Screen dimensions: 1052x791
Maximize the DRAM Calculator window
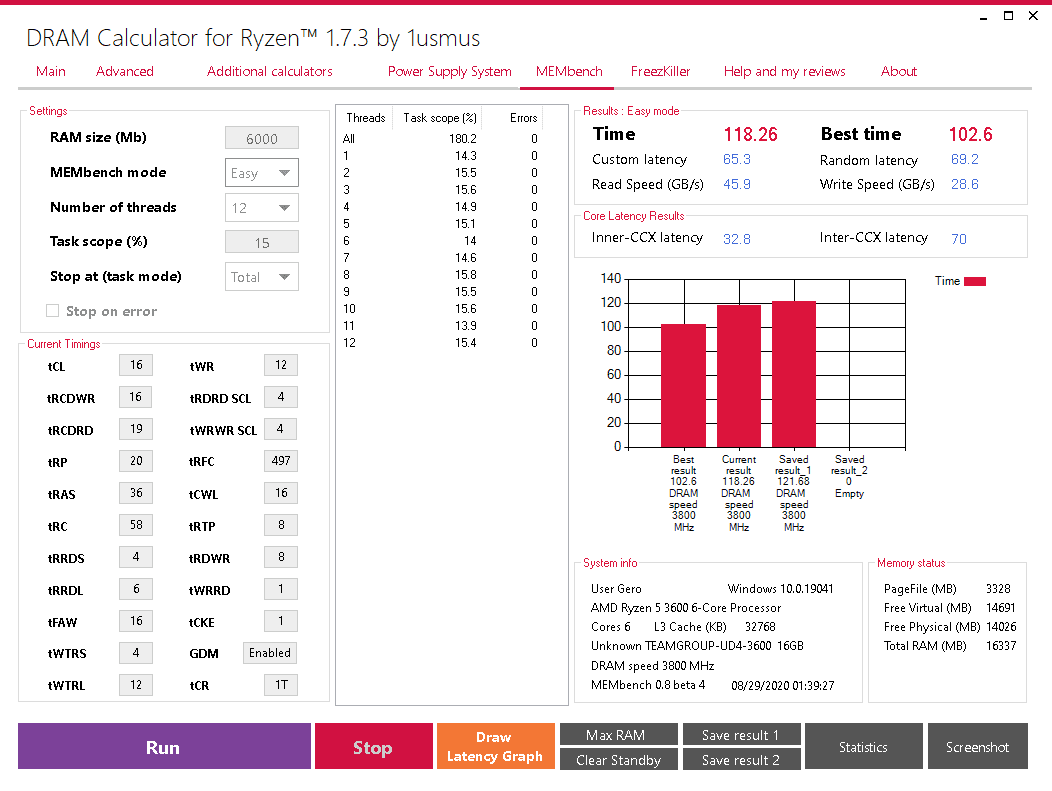[1008, 16]
